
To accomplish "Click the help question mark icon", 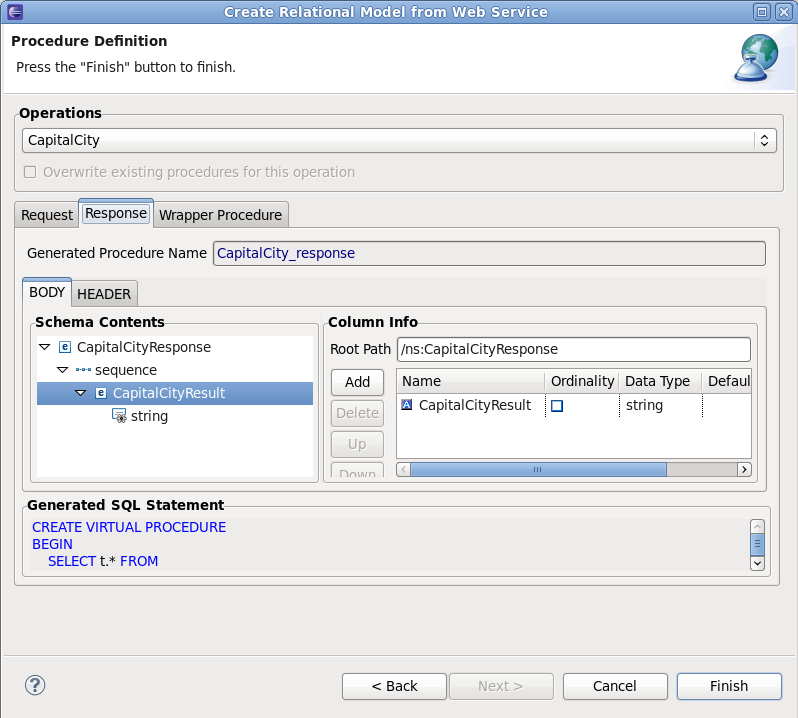I will [x=35, y=685].
